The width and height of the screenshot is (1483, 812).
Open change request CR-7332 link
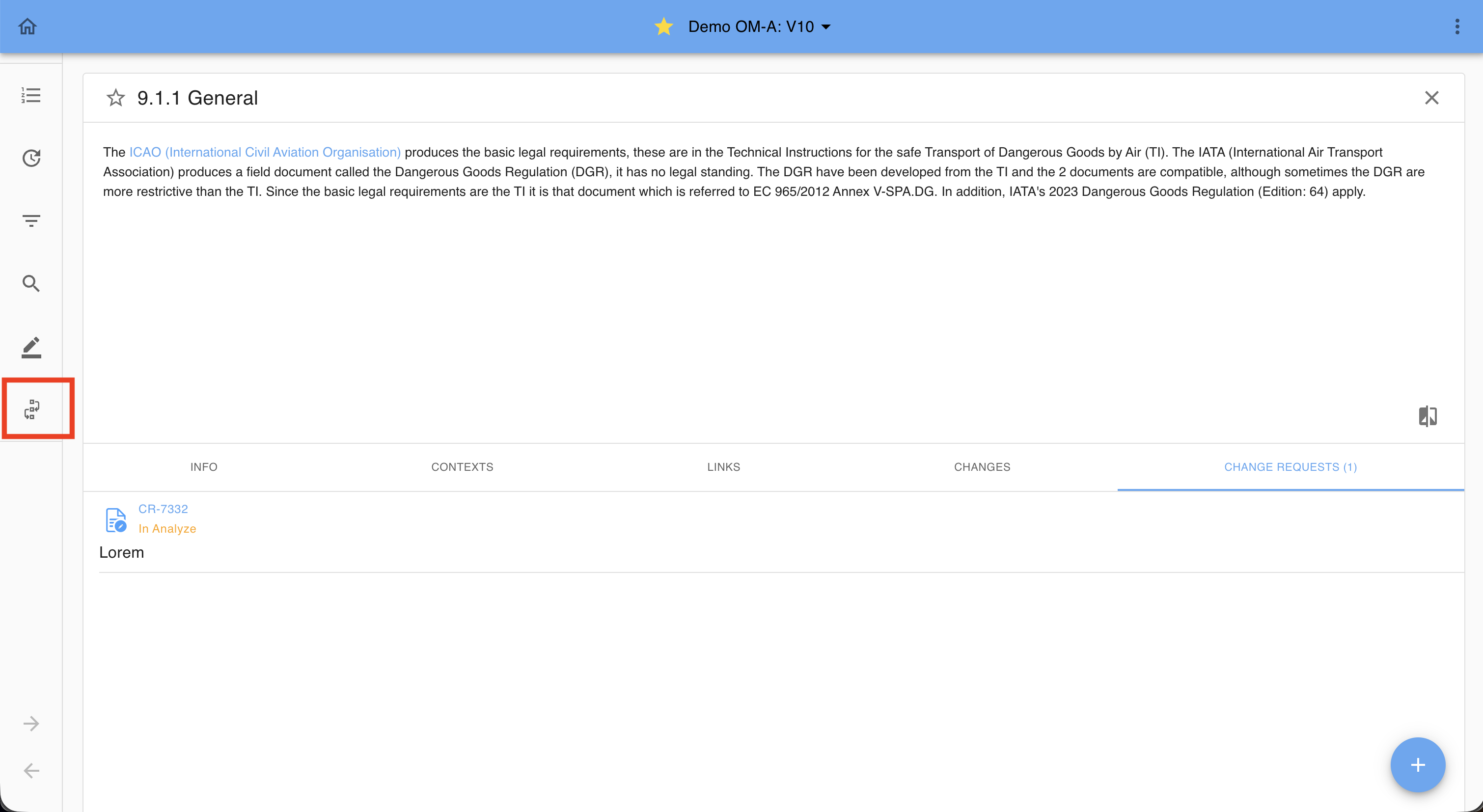(163, 509)
